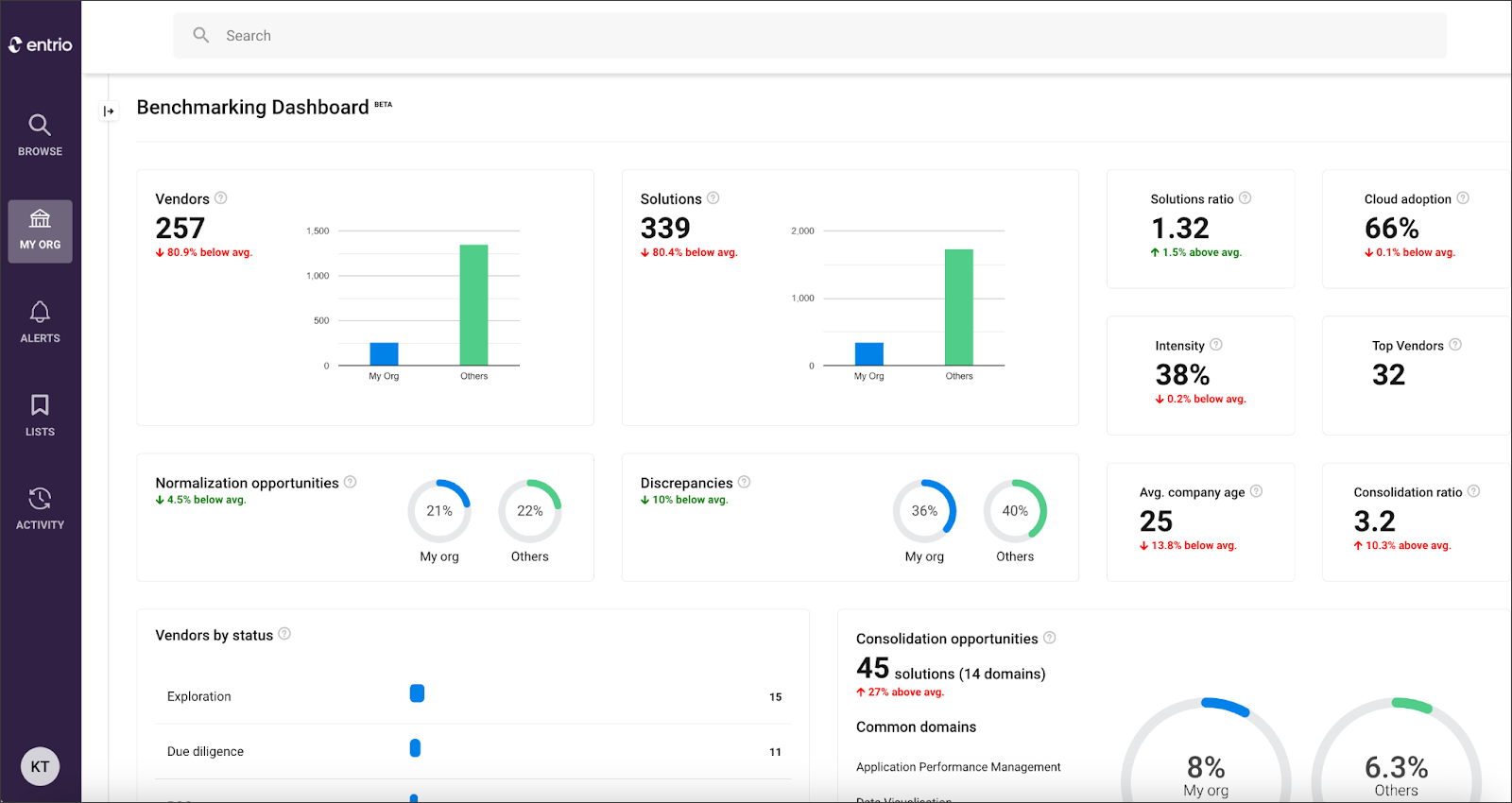The image size is (1512, 803).
Task: Click the Common domains heading
Action: pos(916,726)
